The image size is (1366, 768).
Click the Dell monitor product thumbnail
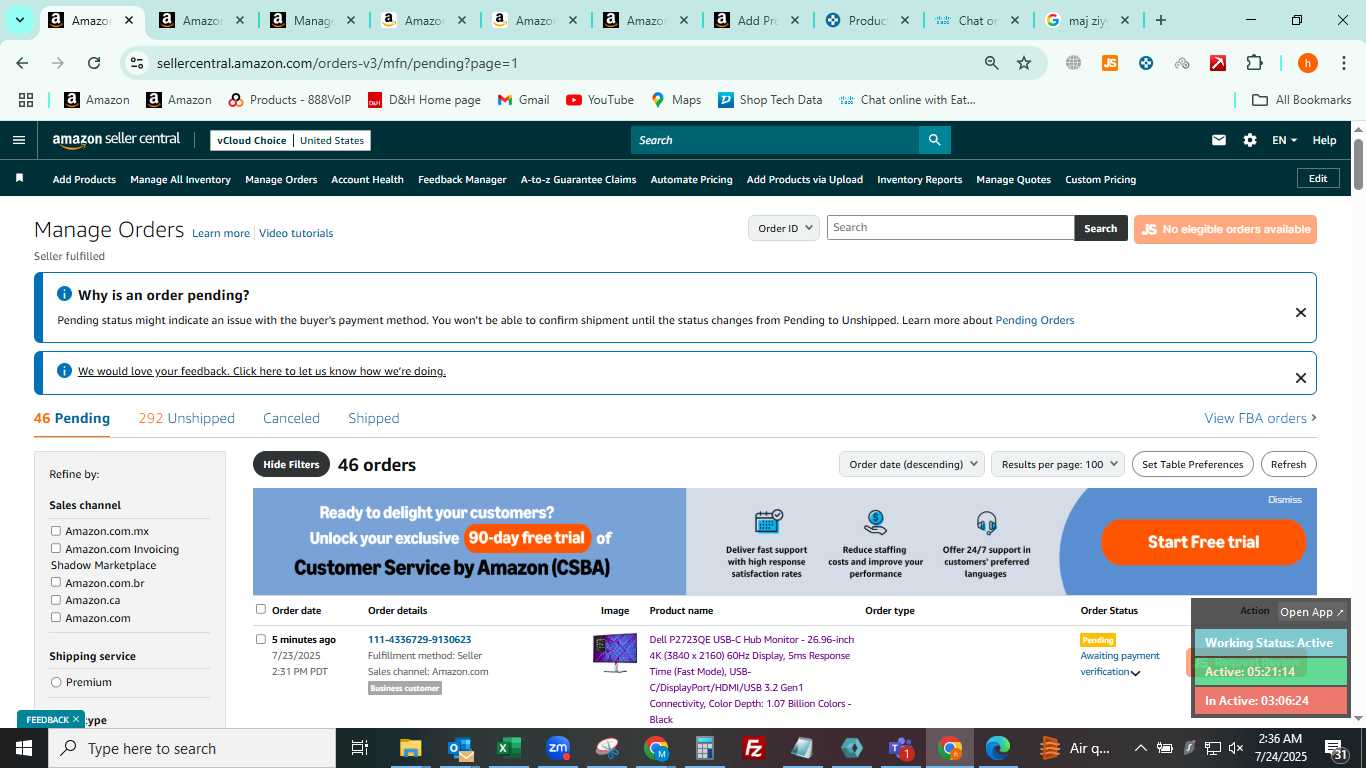point(615,653)
